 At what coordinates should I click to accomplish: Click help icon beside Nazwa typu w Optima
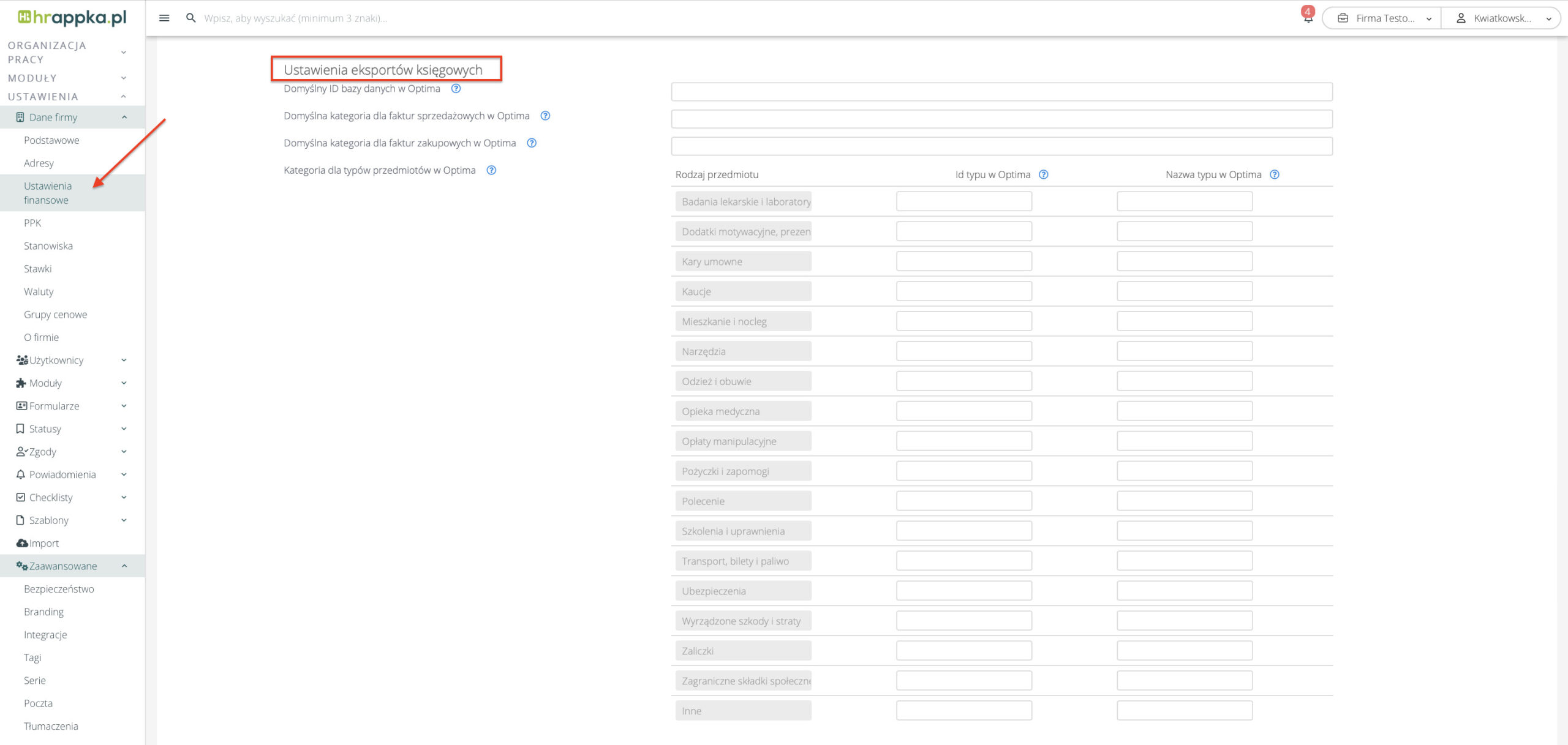point(1275,174)
